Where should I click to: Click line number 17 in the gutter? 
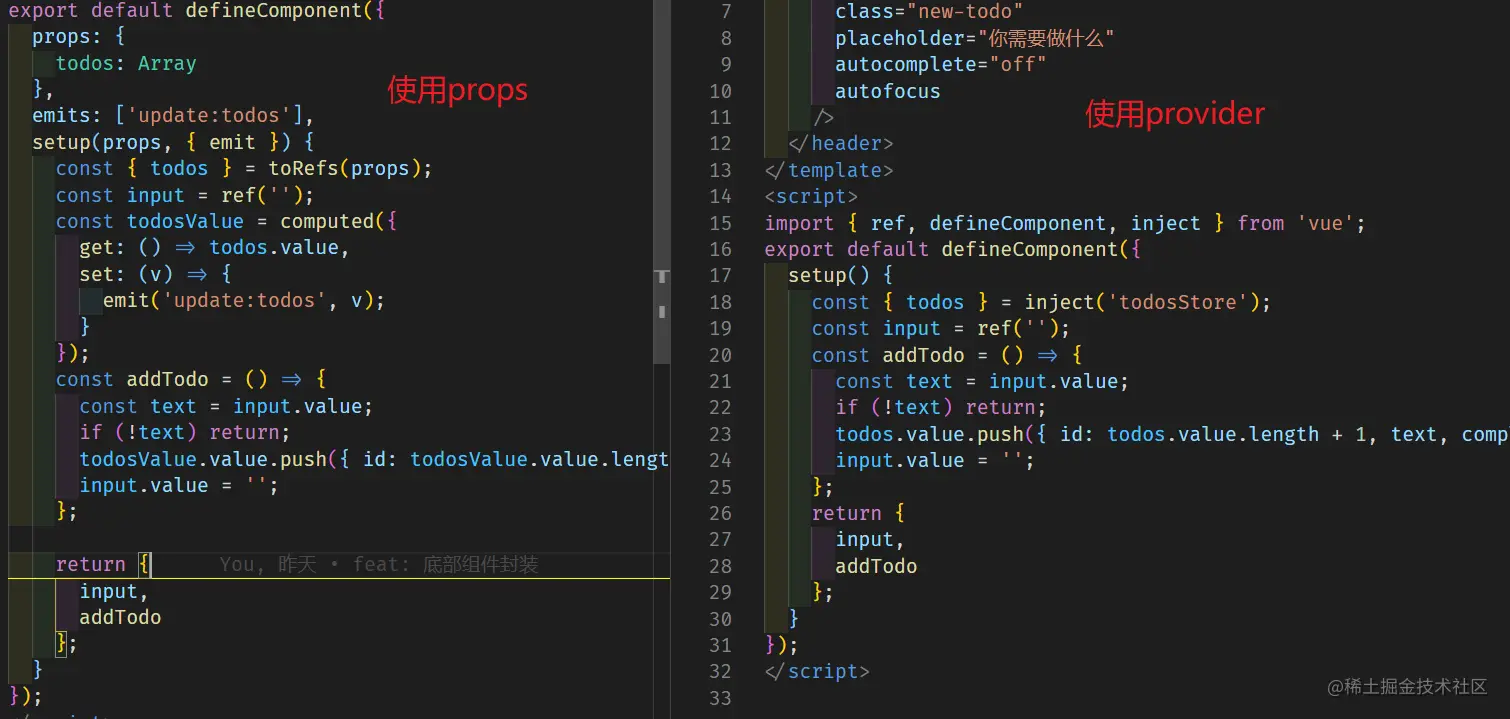(x=720, y=275)
